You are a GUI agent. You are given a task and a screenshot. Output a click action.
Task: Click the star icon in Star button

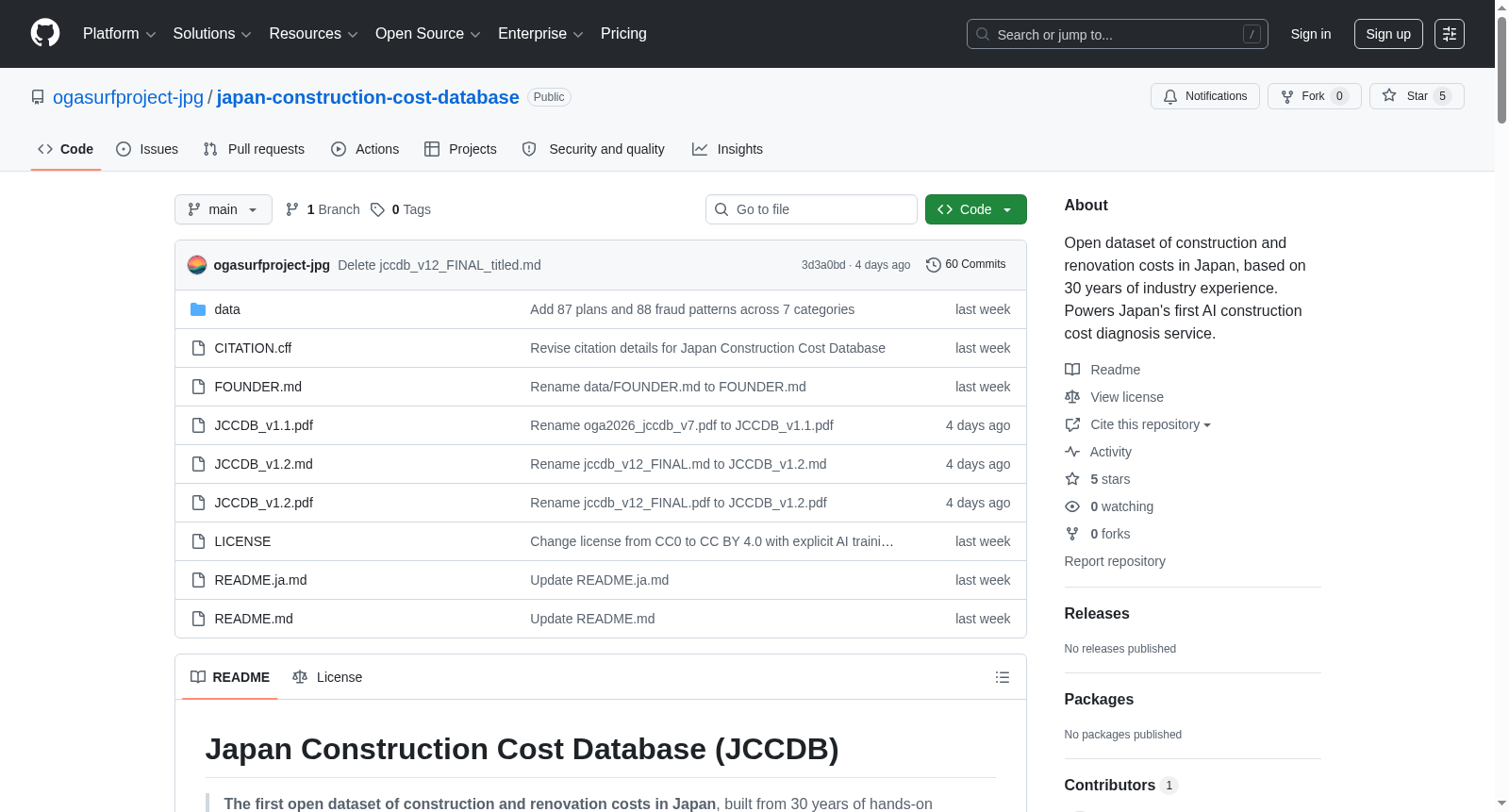coord(1389,95)
